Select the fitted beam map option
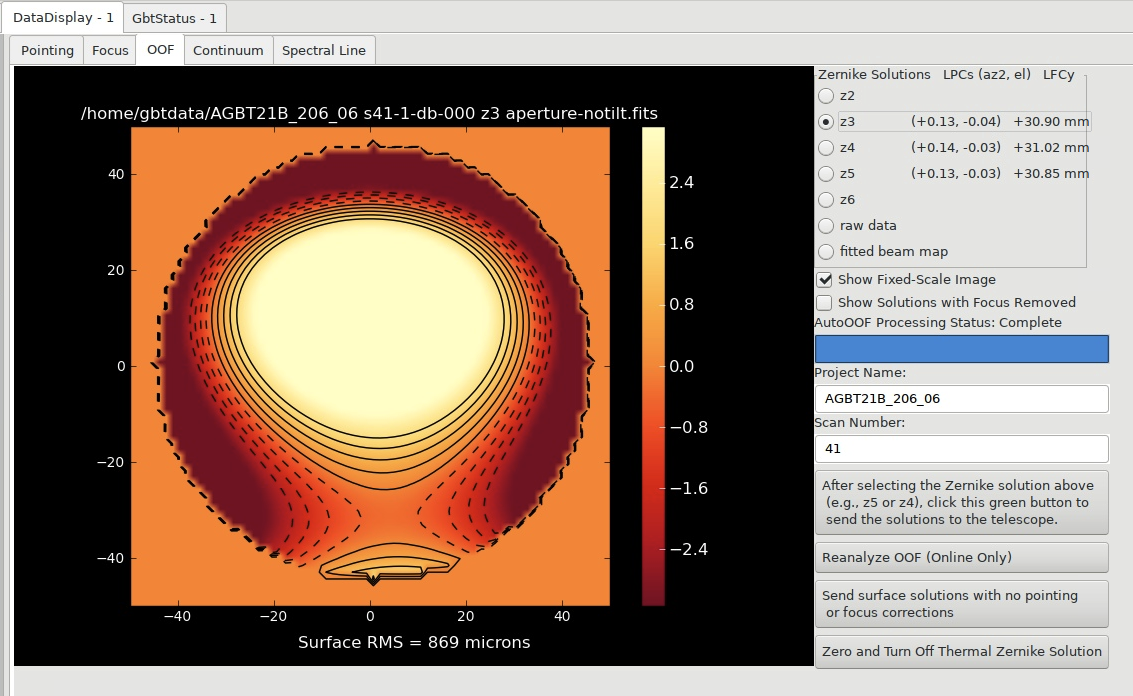This screenshot has height=696, width=1133. coord(826,252)
